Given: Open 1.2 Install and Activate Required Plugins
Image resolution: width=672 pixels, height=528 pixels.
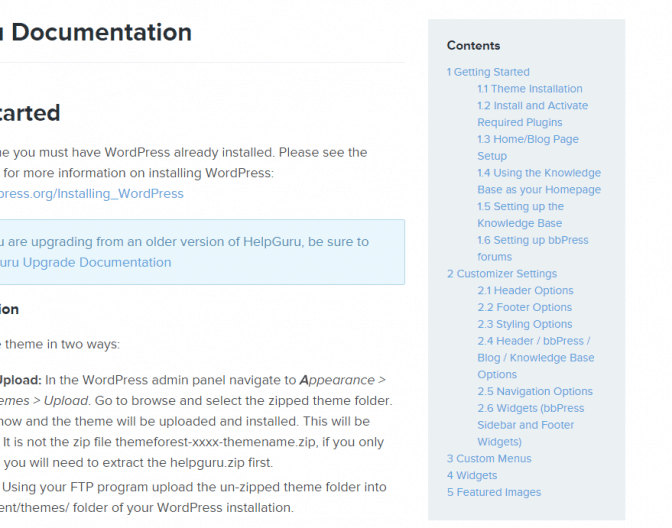Looking at the screenshot, I should point(533,114).
